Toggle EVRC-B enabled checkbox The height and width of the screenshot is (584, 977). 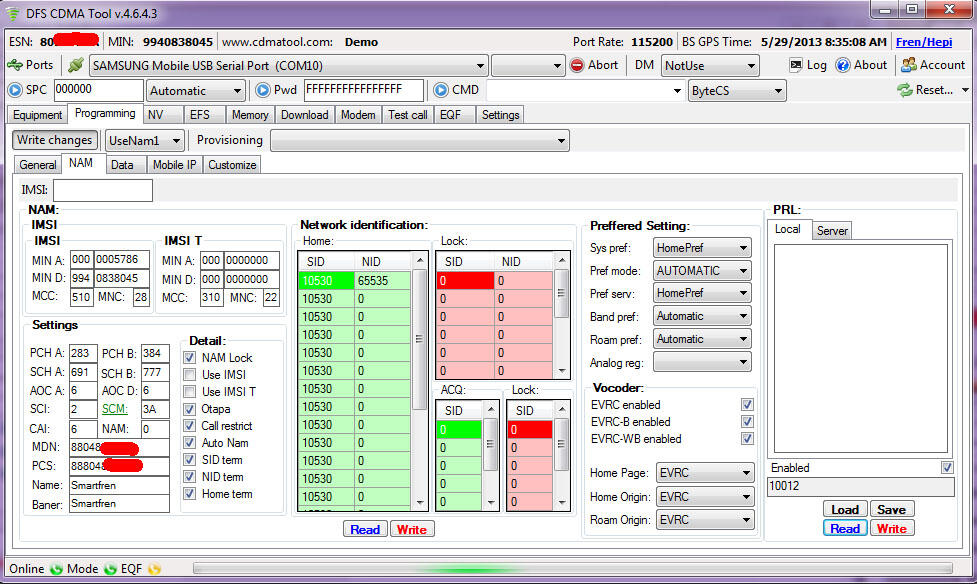pyautogui.click(x=747, y=421)
